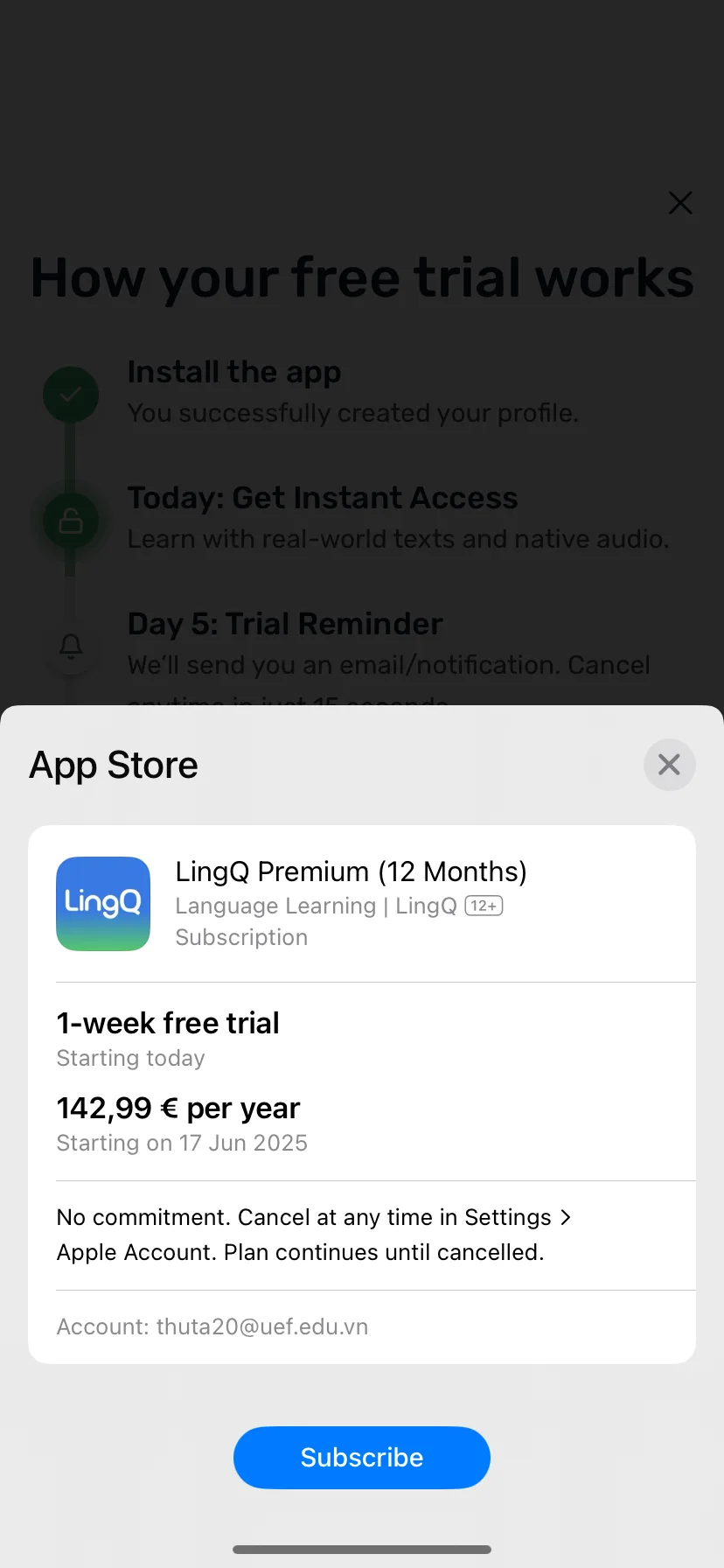Tap the bell reminder step icon

pyautogui.click(x=71, y=647)
